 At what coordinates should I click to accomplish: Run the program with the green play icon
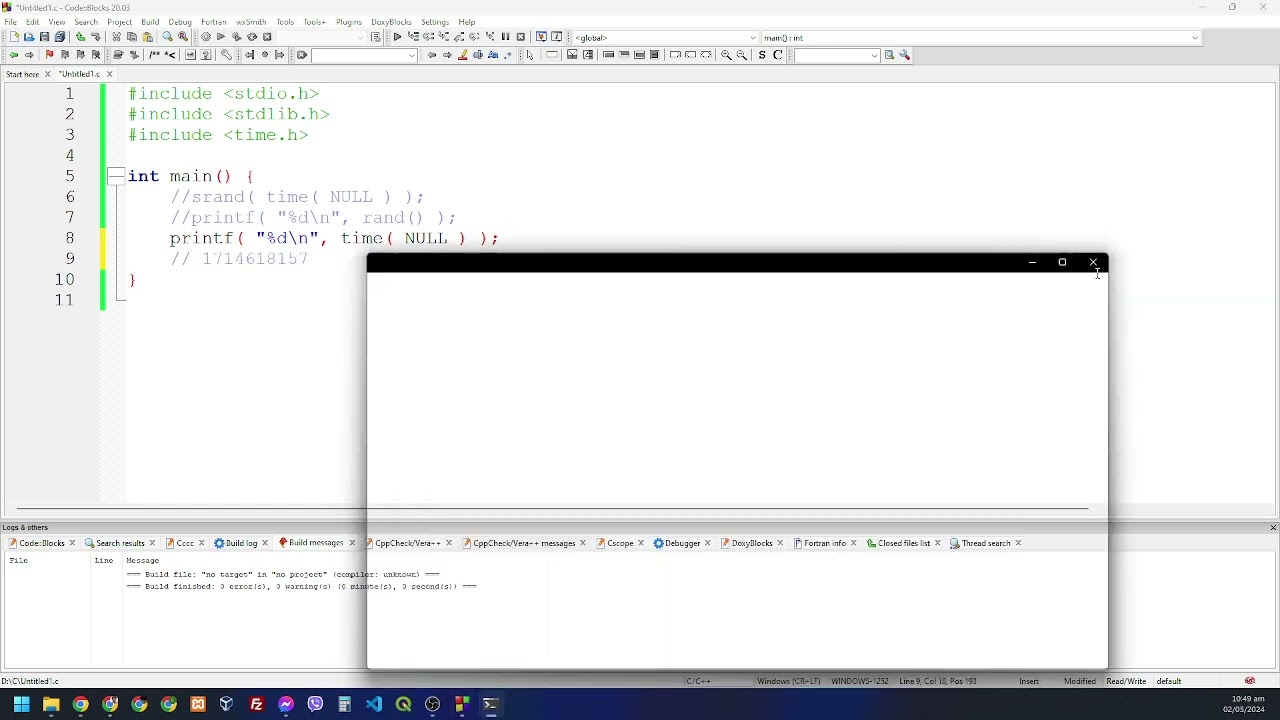[221, 37]
